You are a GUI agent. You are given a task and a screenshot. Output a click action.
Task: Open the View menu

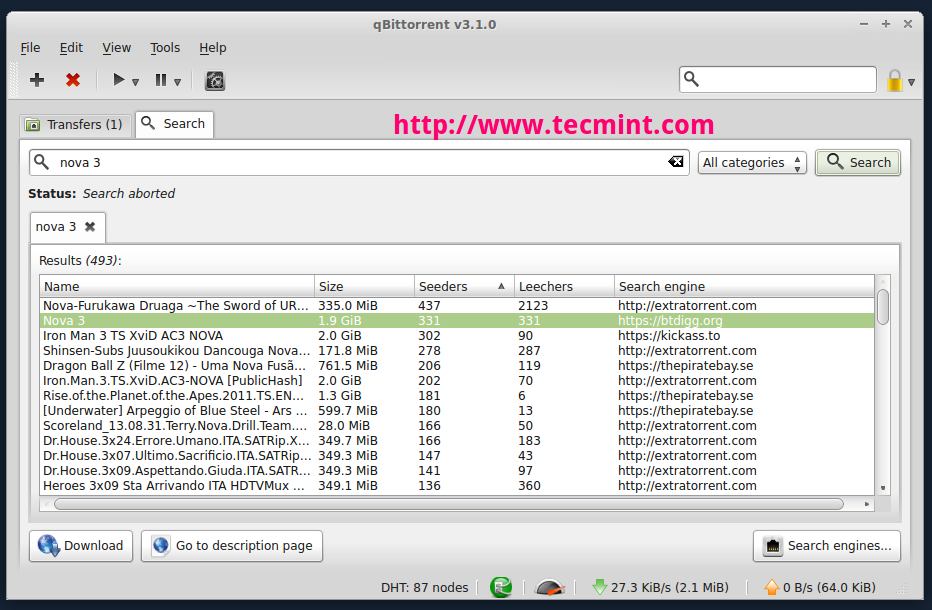tap(116, 48)
